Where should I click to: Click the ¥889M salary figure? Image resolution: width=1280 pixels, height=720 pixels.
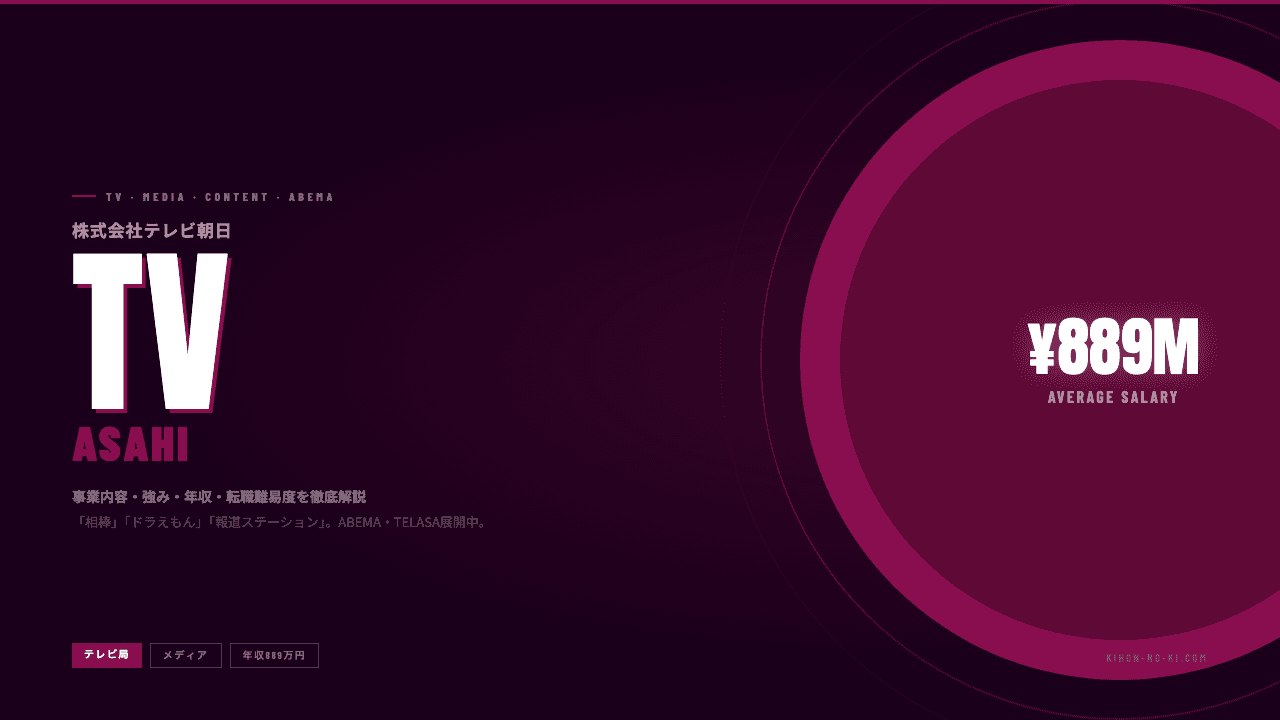(1113, 349)
